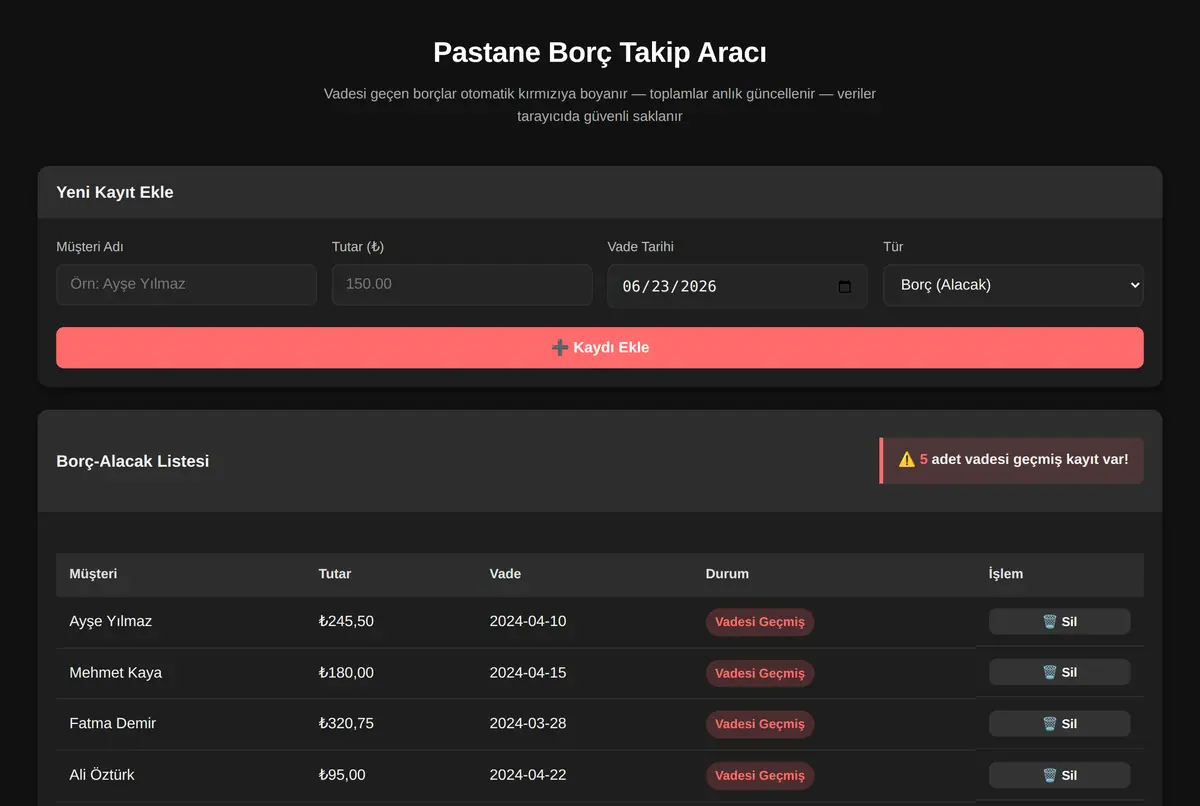Open the calendar picker icon in date field
The width and height of the screenshot is (1200, 806).
point(844,286)
